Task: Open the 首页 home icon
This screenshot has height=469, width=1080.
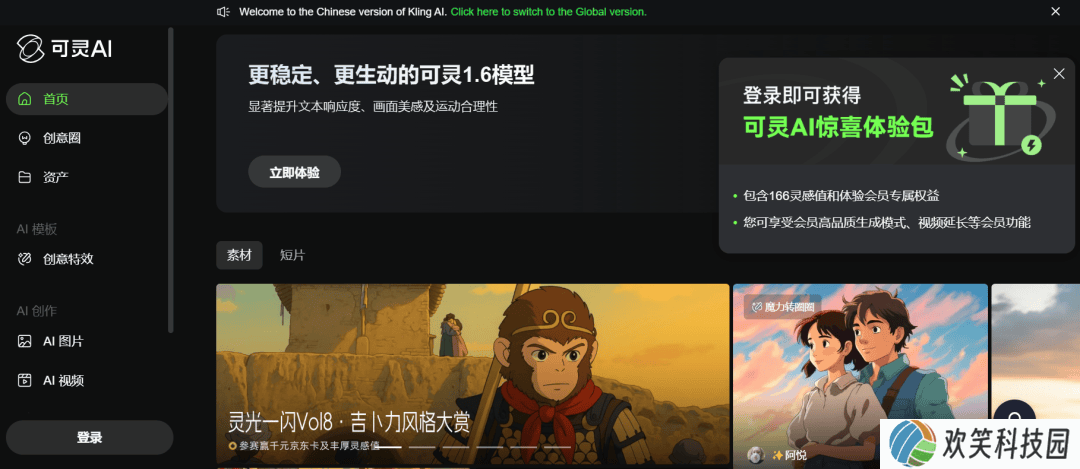Action: pos(25,99)
